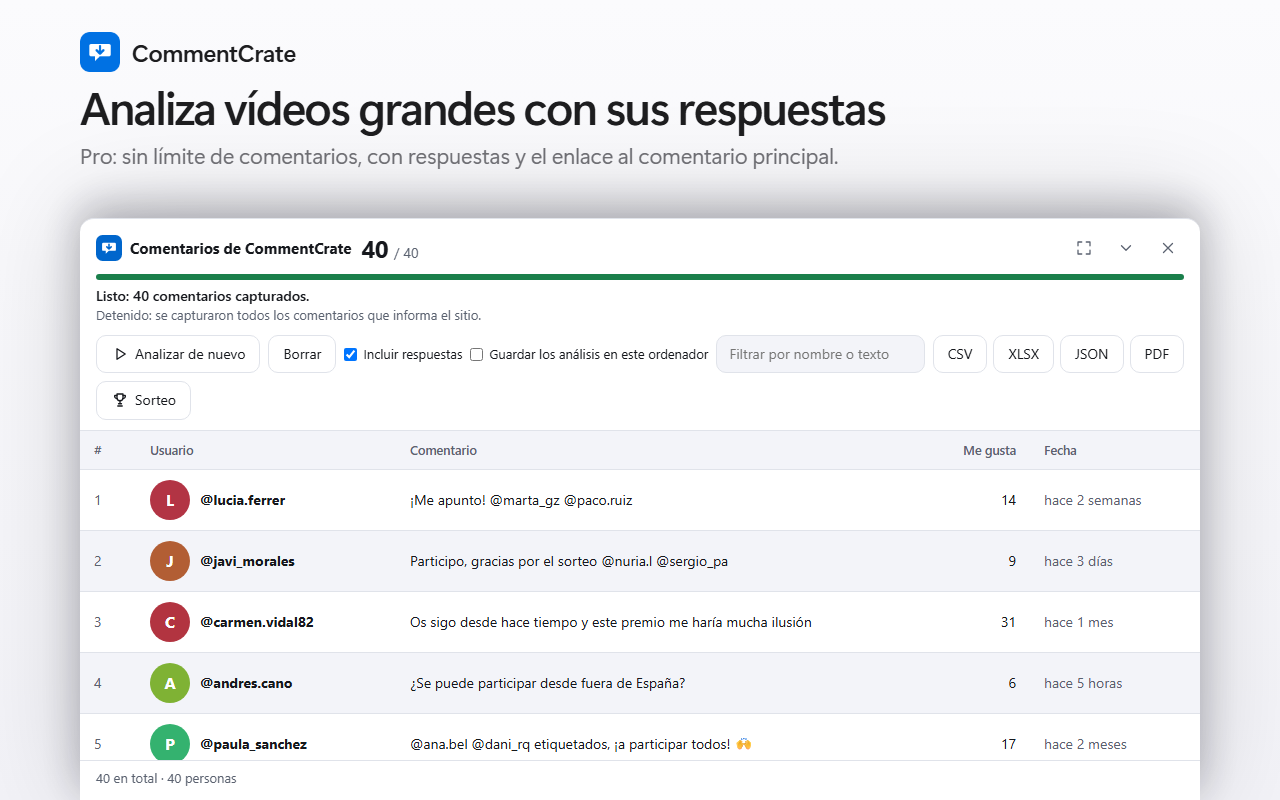
Task: Click the date "hace 2 semanas"
Action: pos(1092,500)
